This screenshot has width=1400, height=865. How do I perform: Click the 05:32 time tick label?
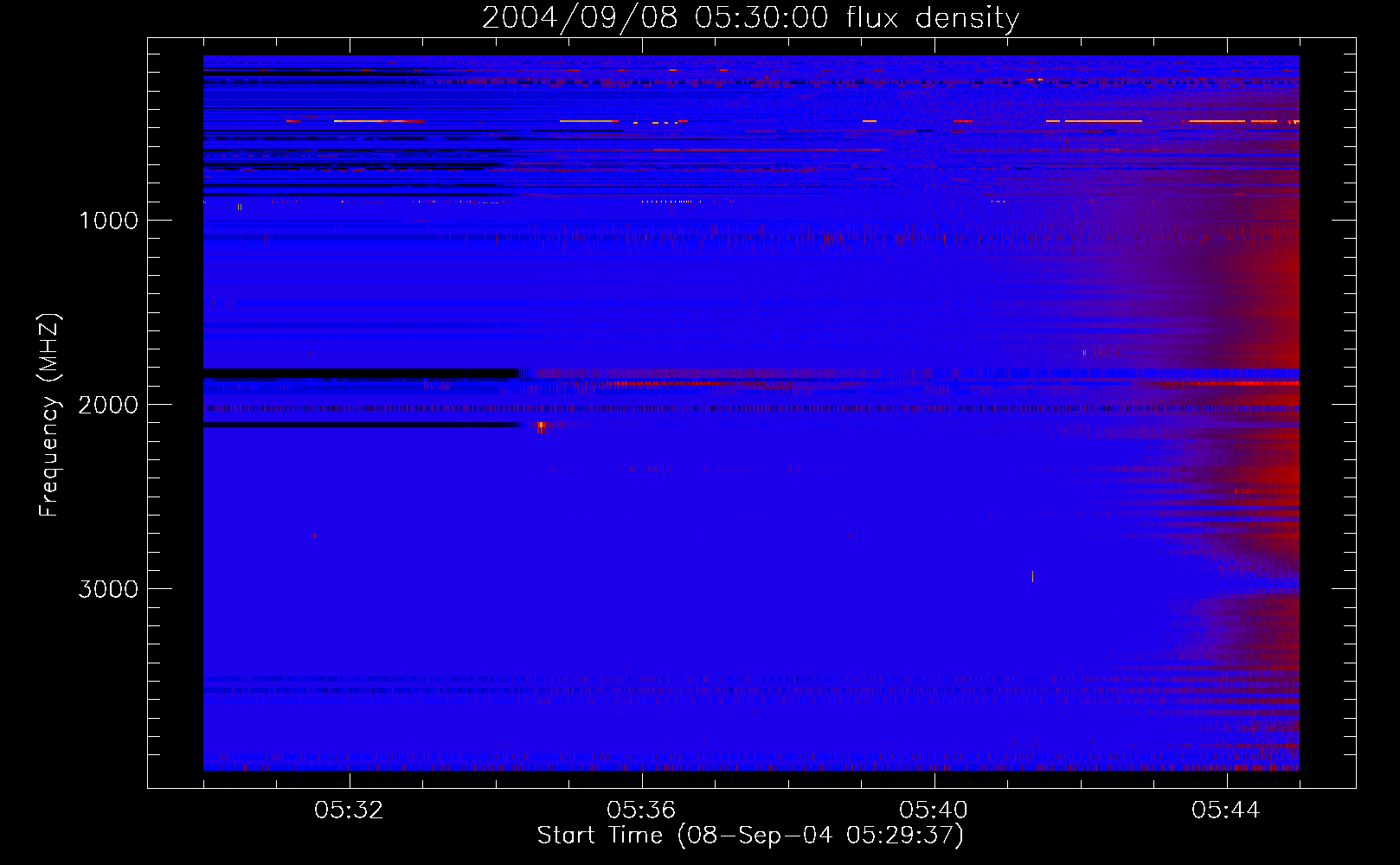coord(349,811)
